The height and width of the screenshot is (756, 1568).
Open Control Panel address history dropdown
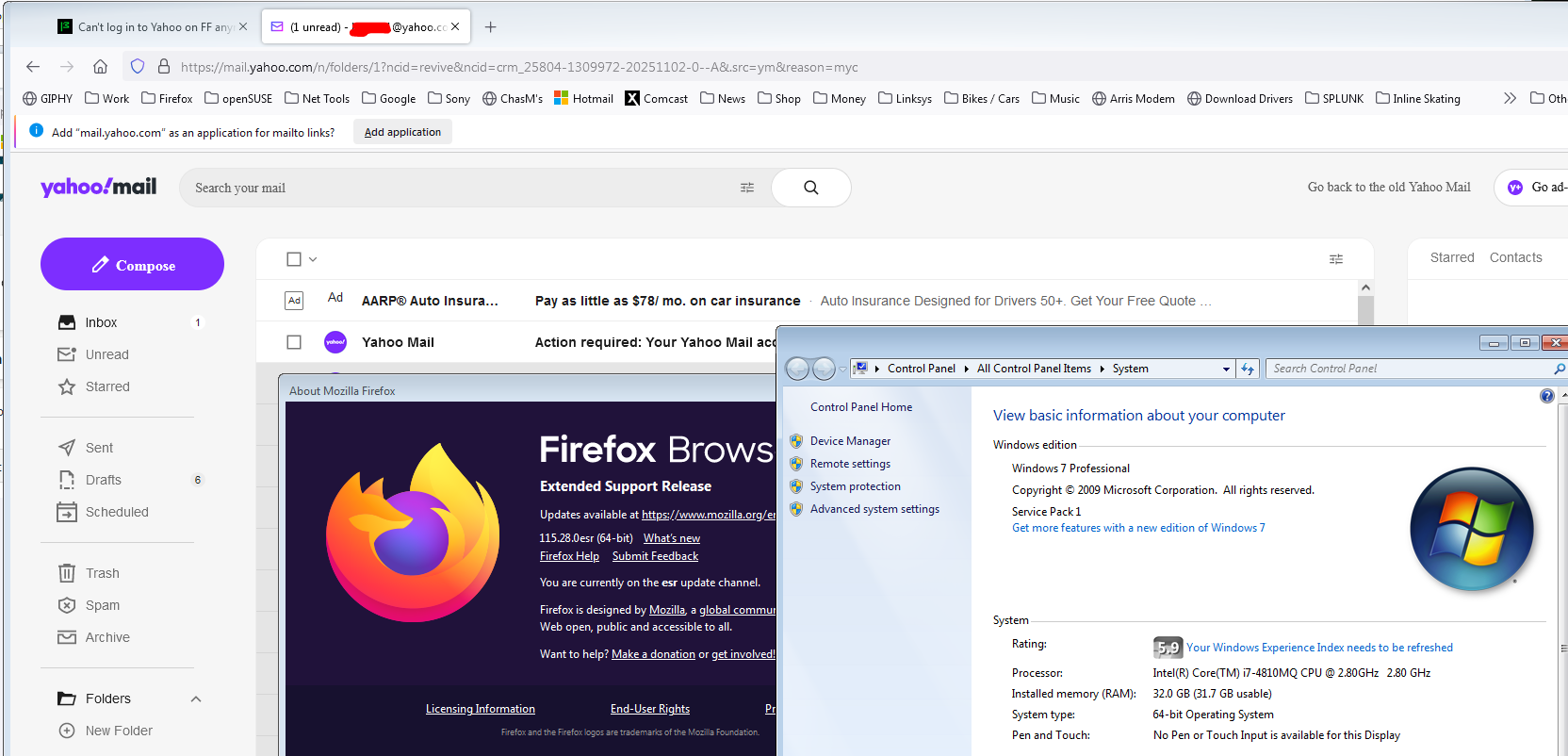point(1226,369)
